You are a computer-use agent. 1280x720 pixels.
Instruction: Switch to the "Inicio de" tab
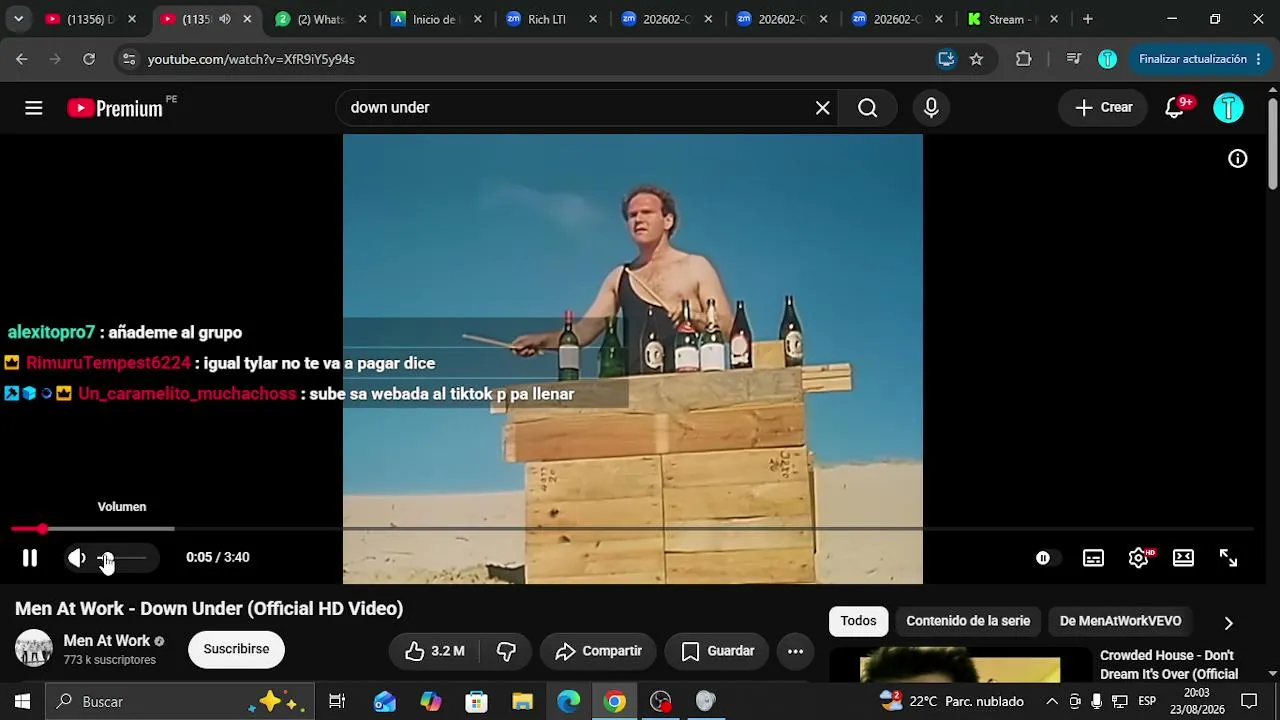coord(437,19)
